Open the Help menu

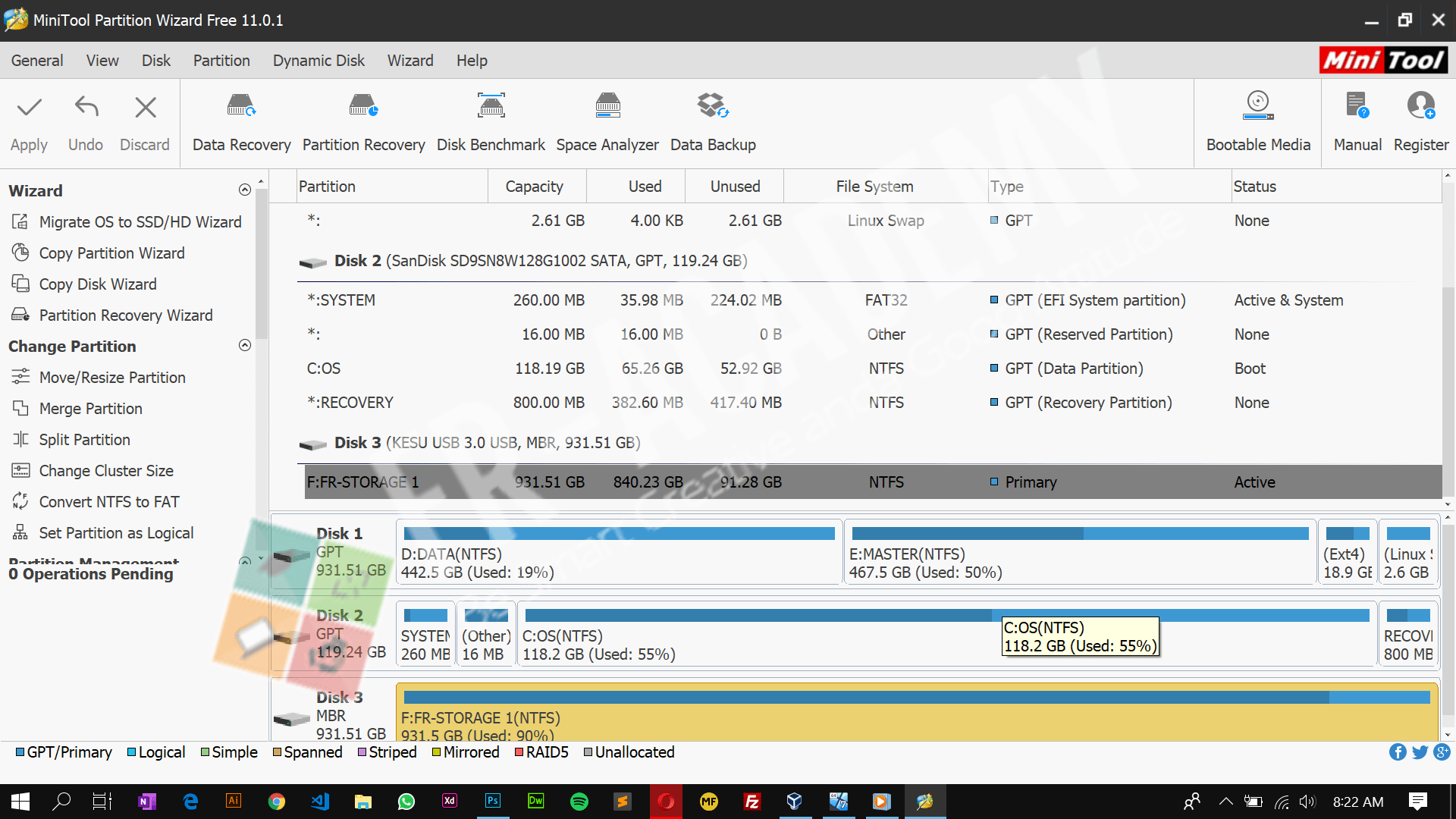coord(472,61)
